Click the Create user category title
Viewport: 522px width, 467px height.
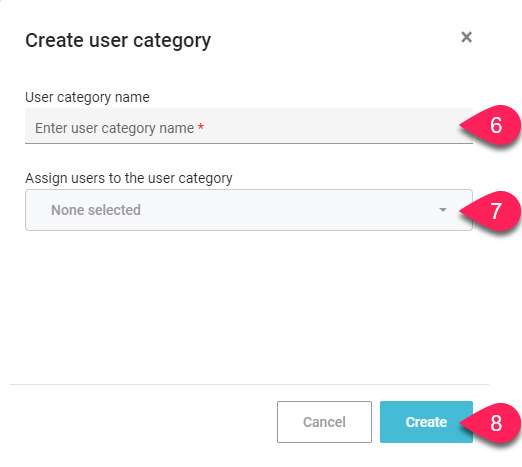point(118,41)
